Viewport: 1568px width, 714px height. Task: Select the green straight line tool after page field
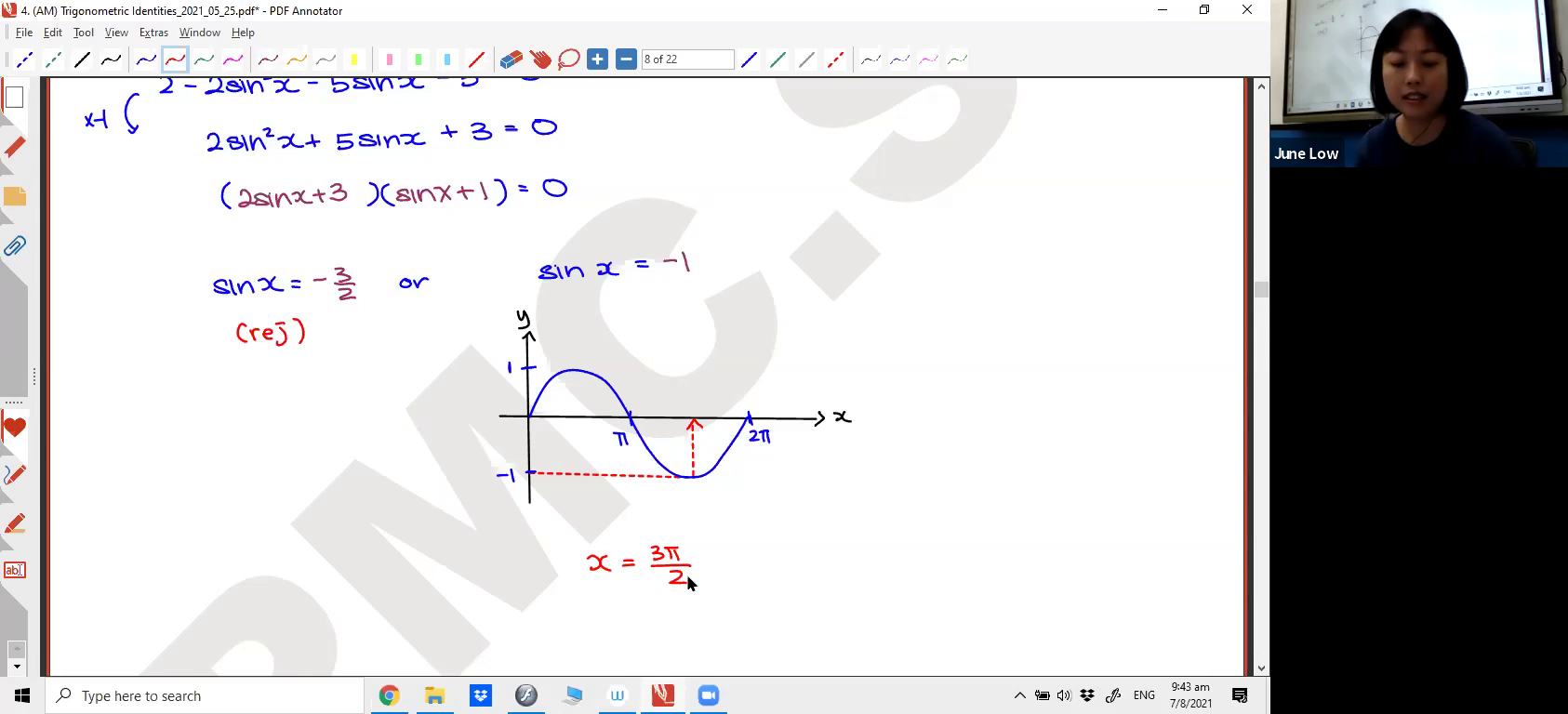[777, 59]
